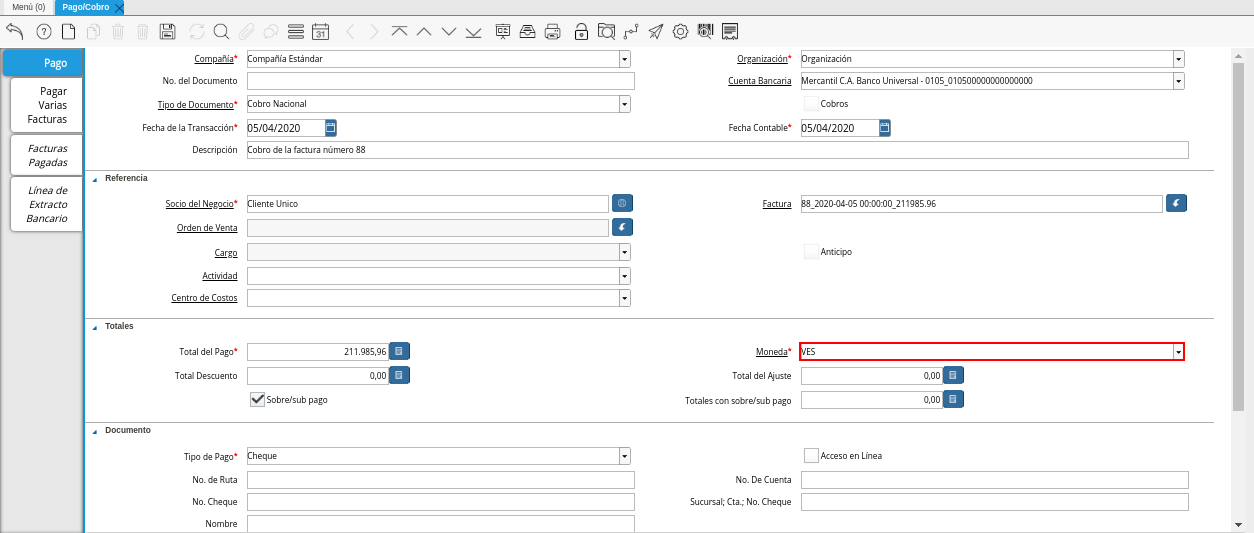
Task: Click the undo arrow icon in toolbar
Action: point(15,31)
